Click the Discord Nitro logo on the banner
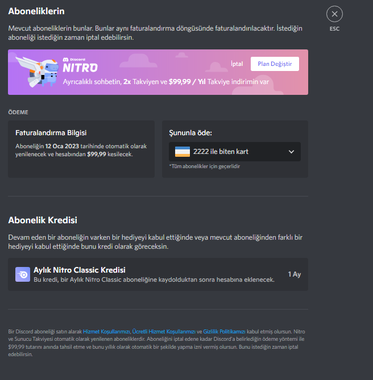 [x=80, y=65]
